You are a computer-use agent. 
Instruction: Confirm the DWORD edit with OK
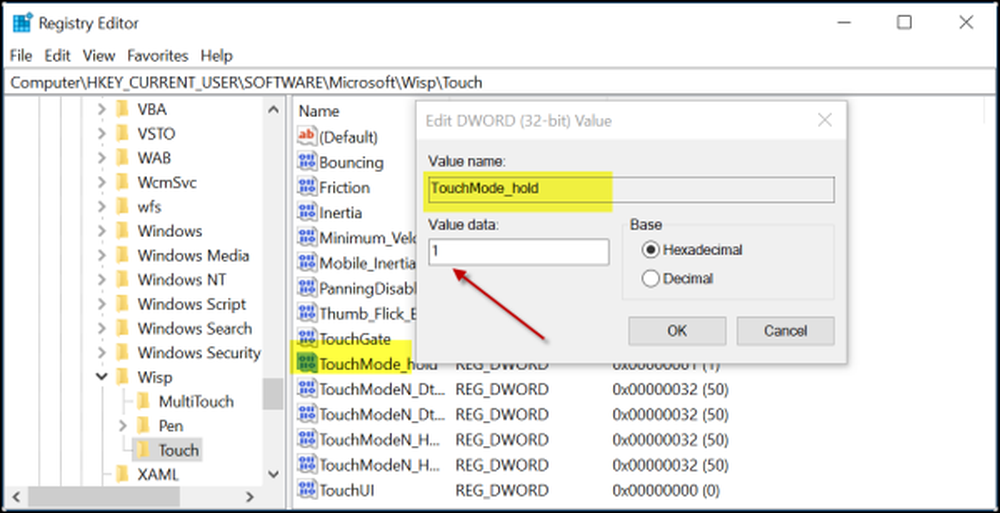coord(677,331)
